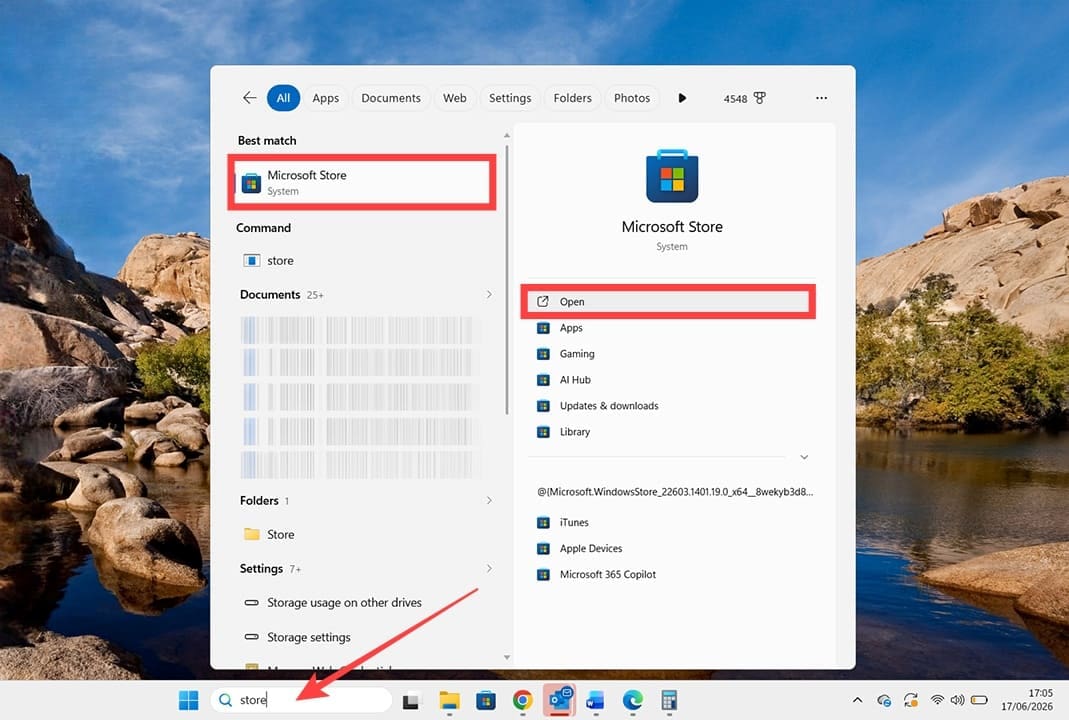Click the store command window icon
Image resolution: width=1069 pixels, height=720 pixels.
point(252,260)
